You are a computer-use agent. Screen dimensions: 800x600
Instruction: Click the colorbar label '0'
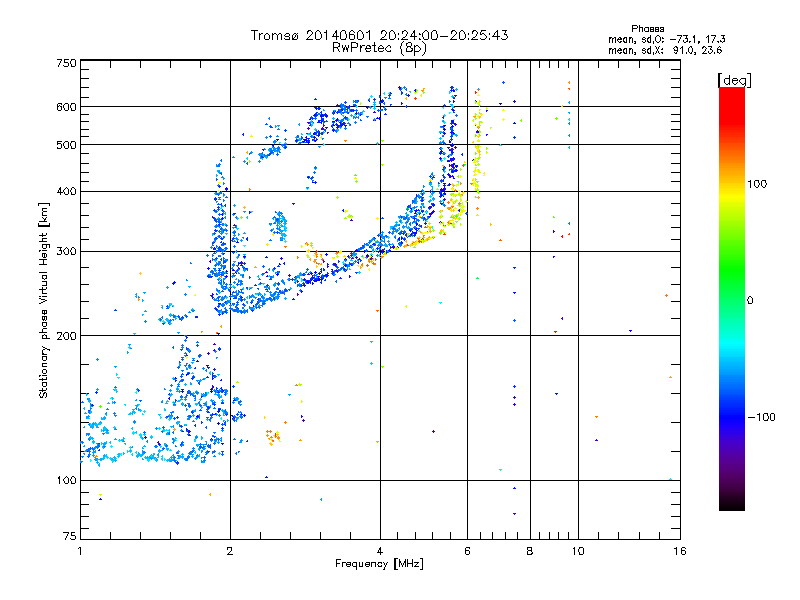pyautogui.click(x=750, y=301)
